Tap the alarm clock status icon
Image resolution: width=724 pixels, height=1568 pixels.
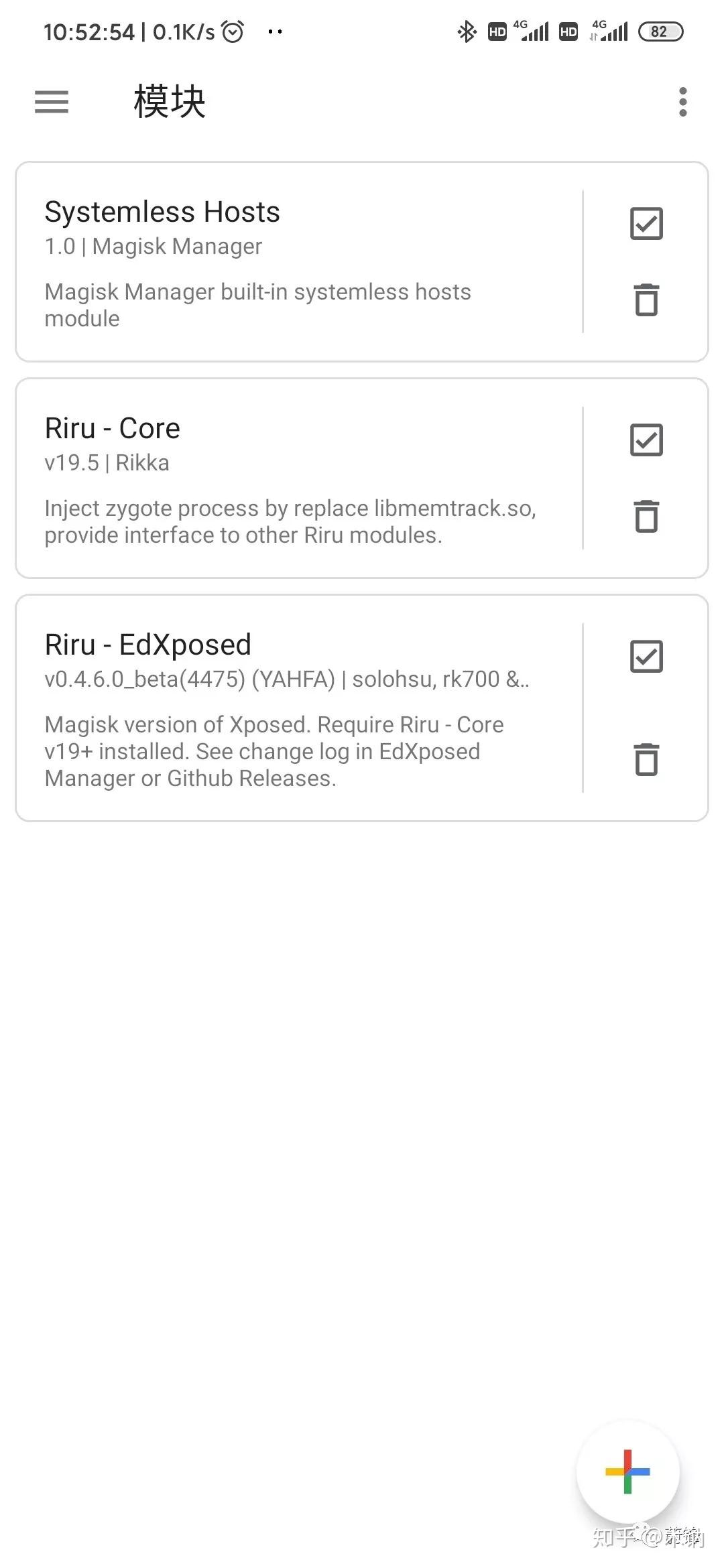point(233,31)
